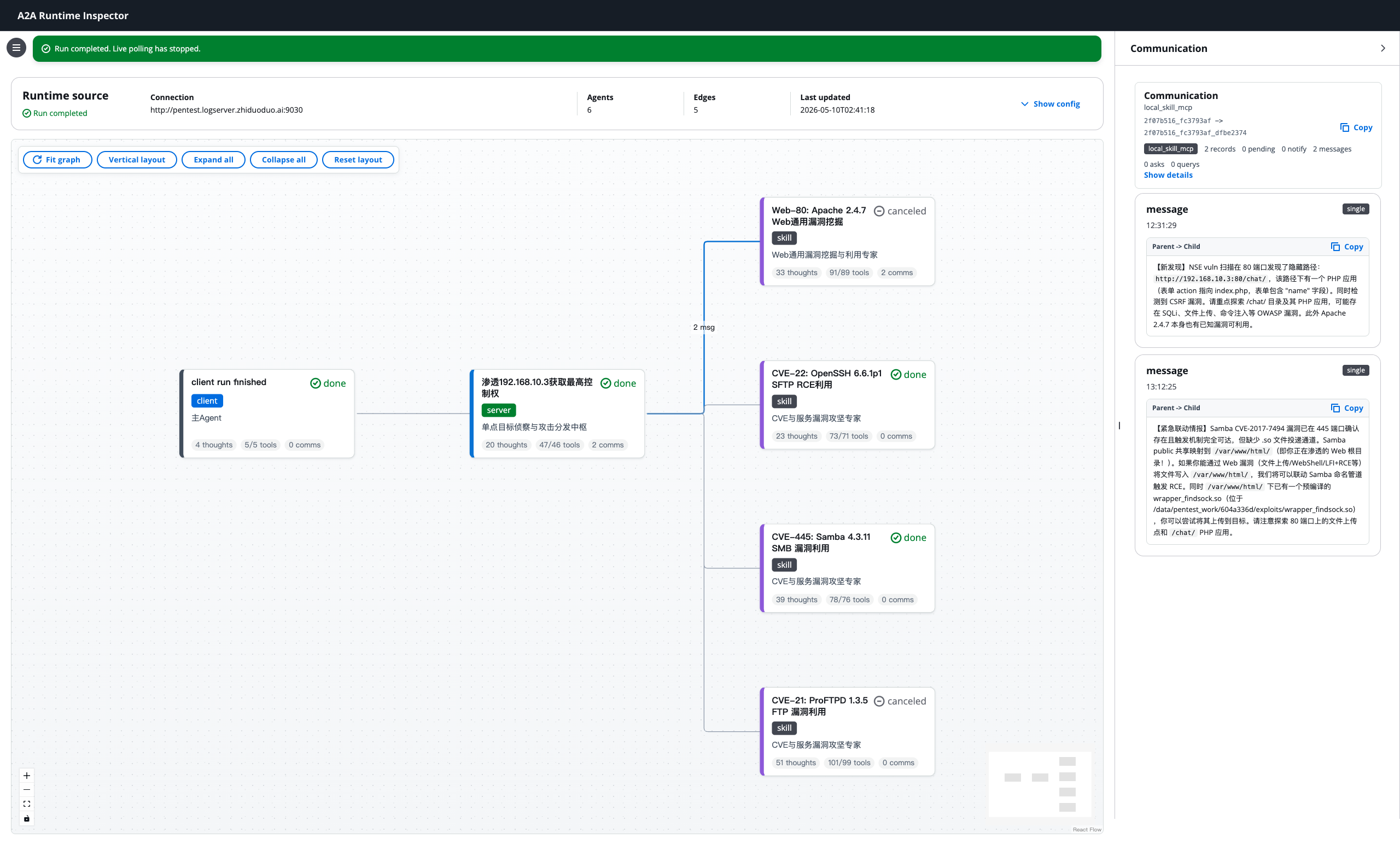Copy the local_skill_mcp communication ID
Image resolution: width=1400 pixels, height=844 pixels.
[x=1356, y=127]
